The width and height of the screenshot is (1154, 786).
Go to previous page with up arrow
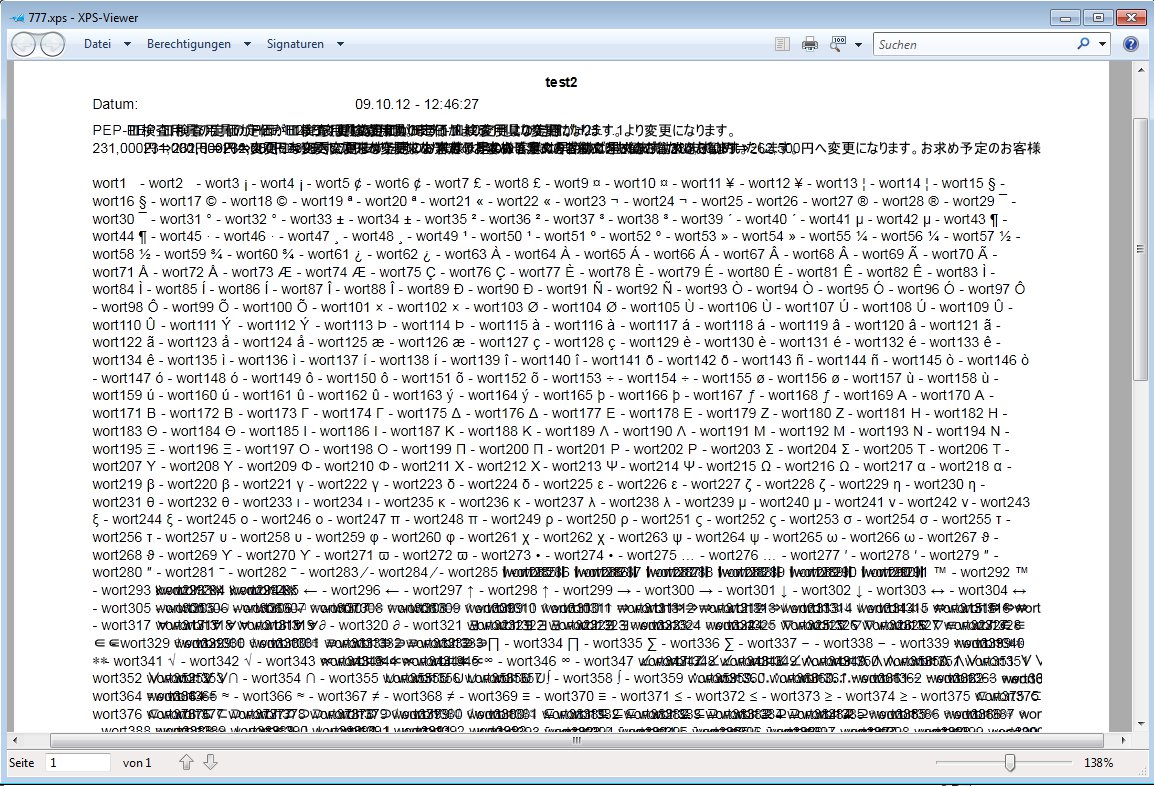tap(186, 763)
